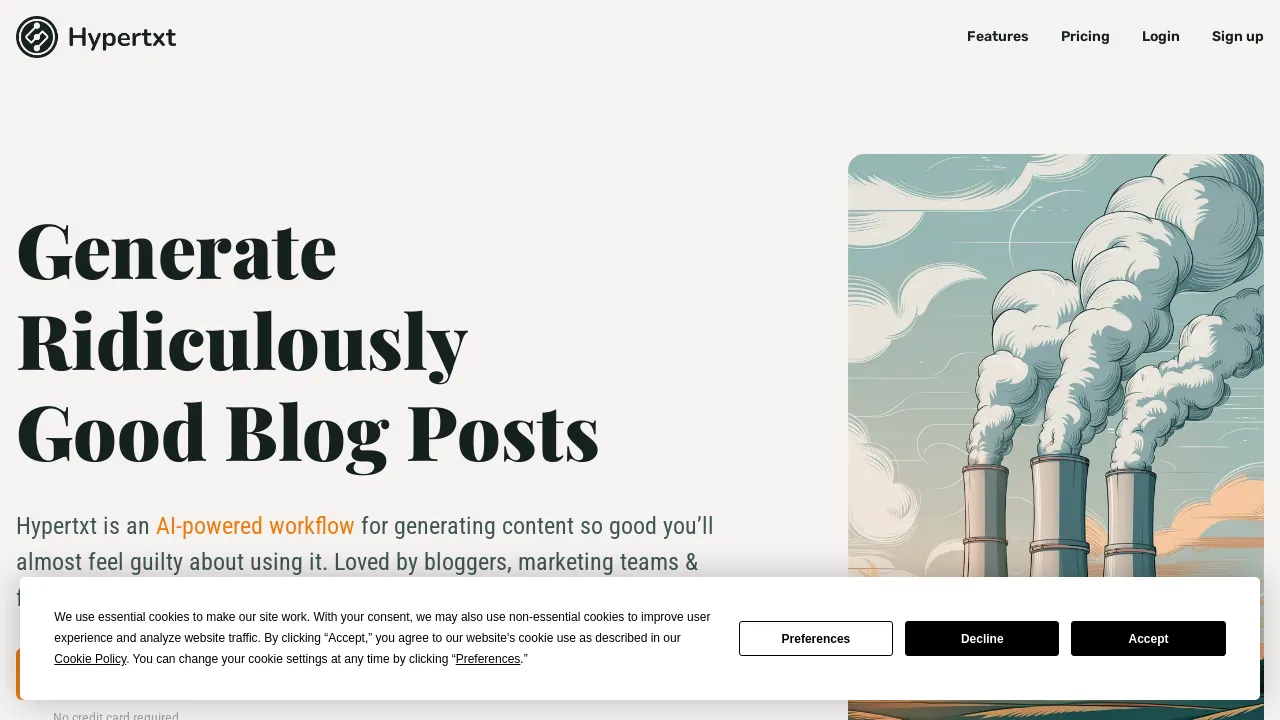Click the Hypertxt circular logo icon
This screenshot has width=1280, height=720.
(x=37, y=37)
